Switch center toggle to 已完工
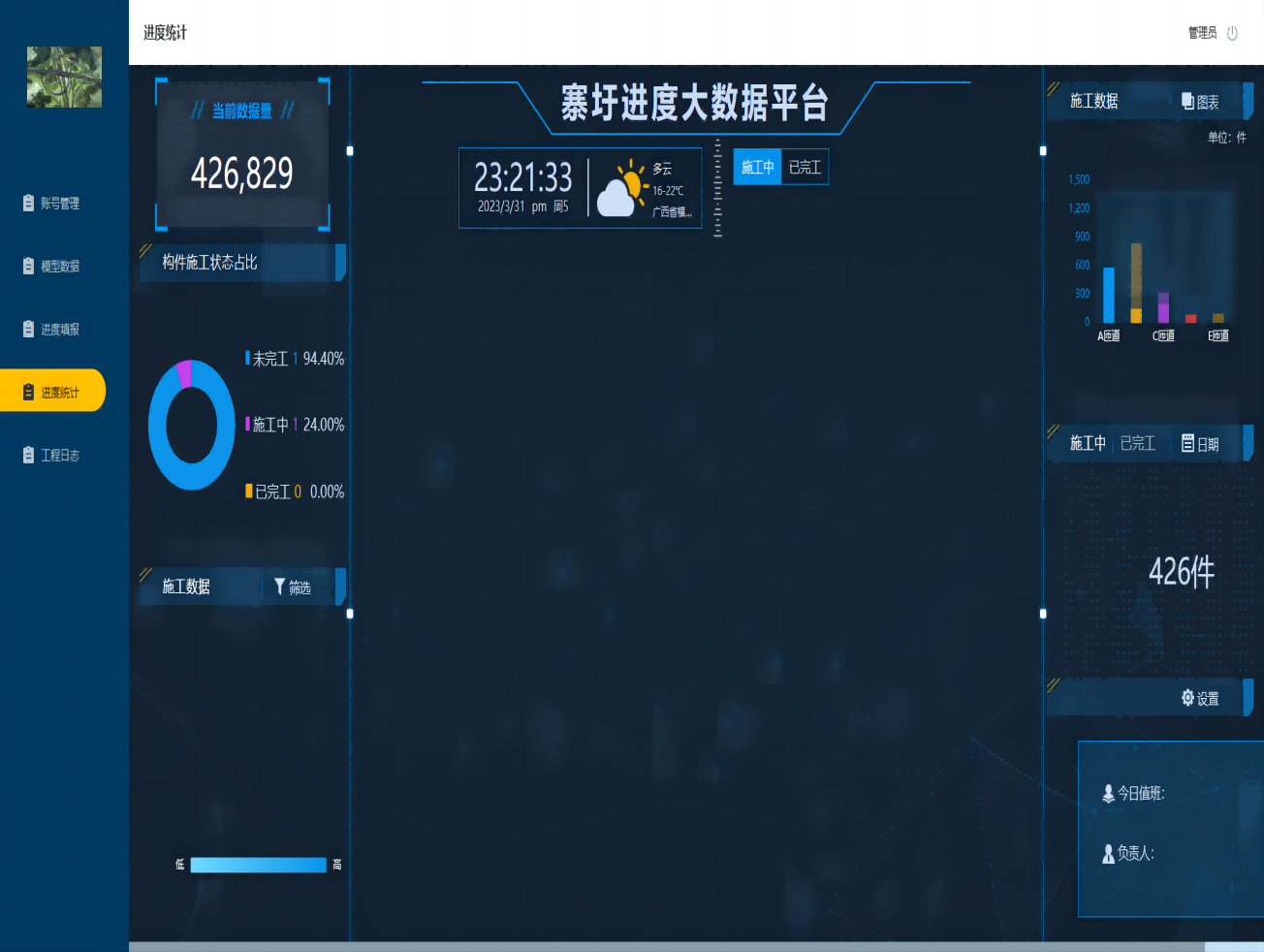This screenshot has height=952, width=1264. pos(805,167)
